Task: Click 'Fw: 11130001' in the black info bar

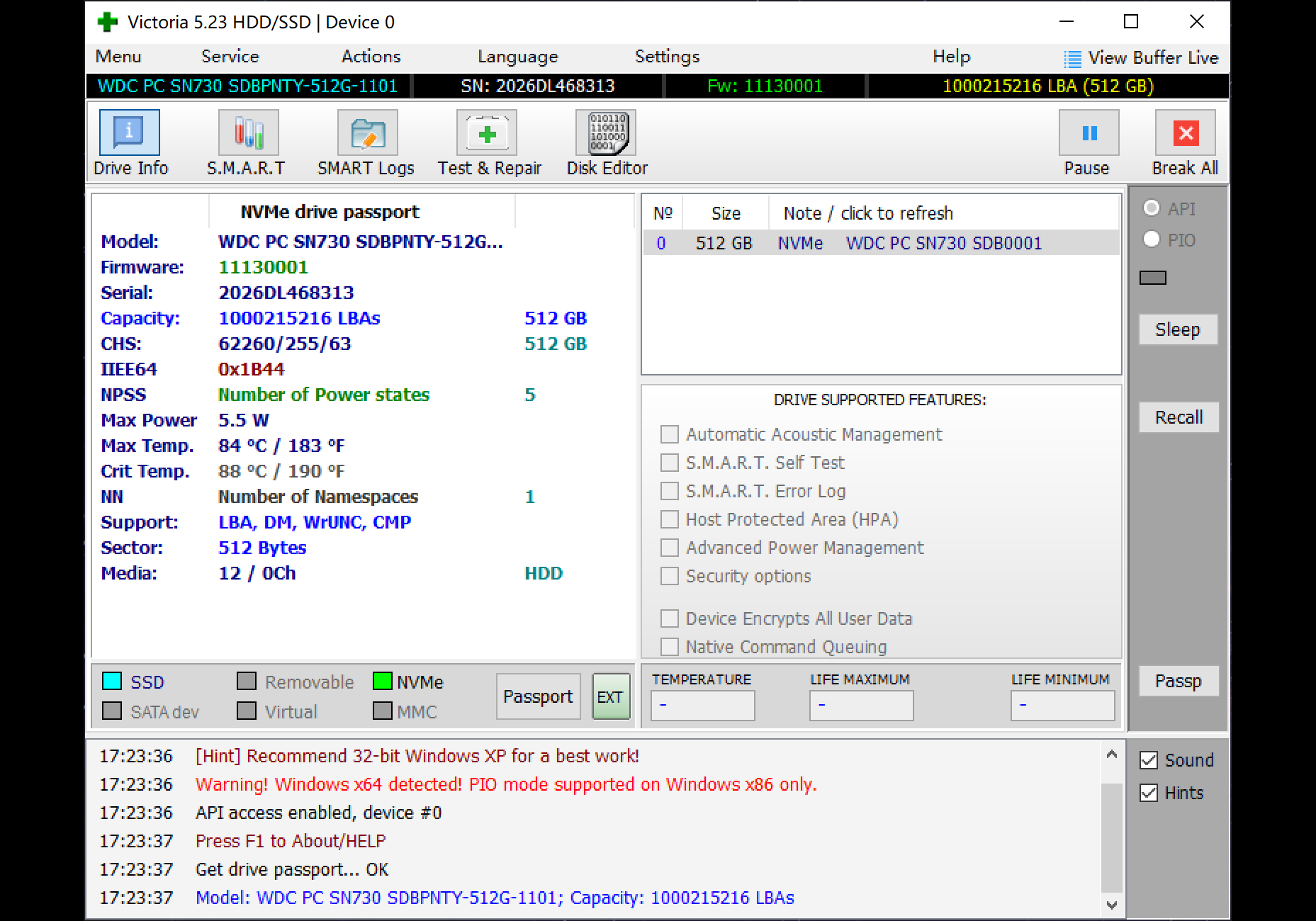Action: tap(765, 86)
